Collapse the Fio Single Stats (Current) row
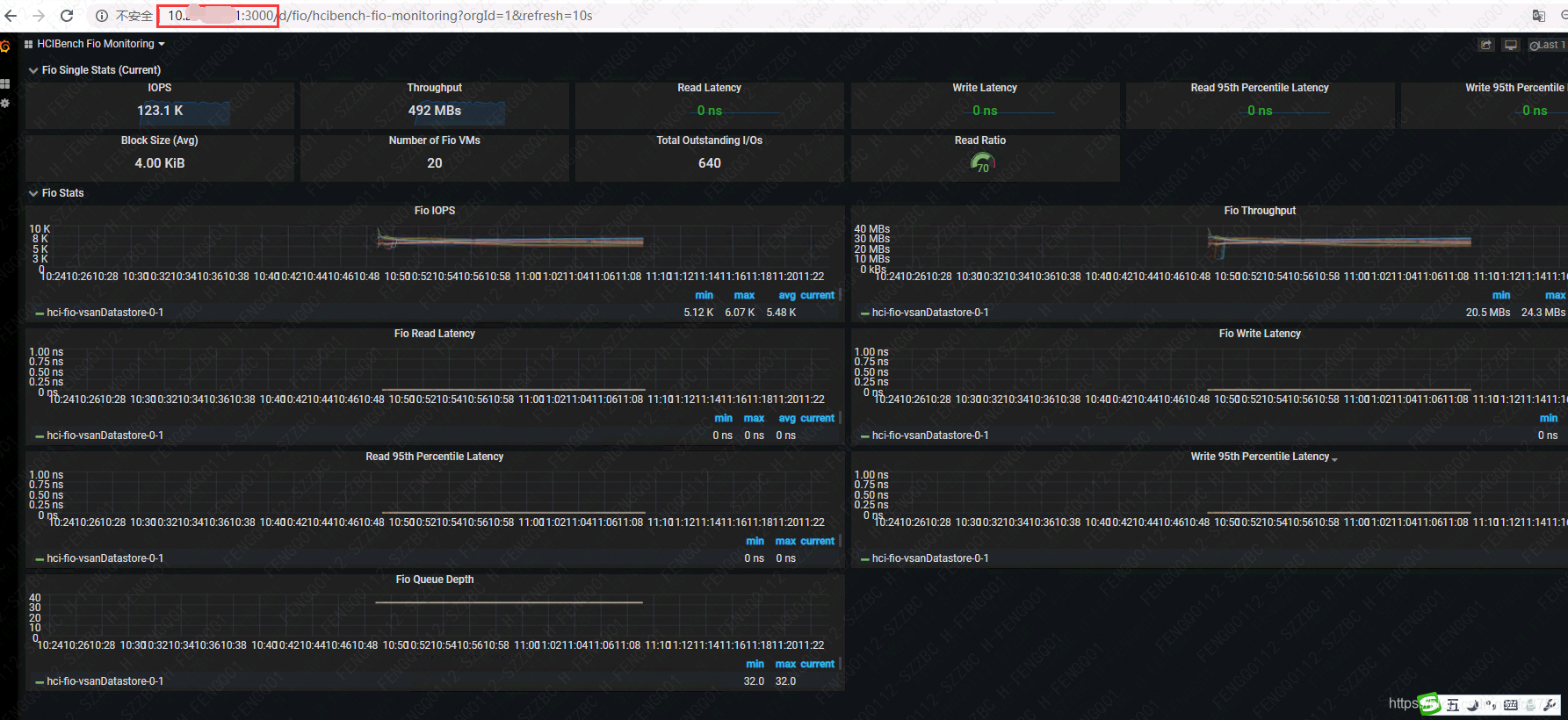1568x720 pixels. tap(95, 70)
